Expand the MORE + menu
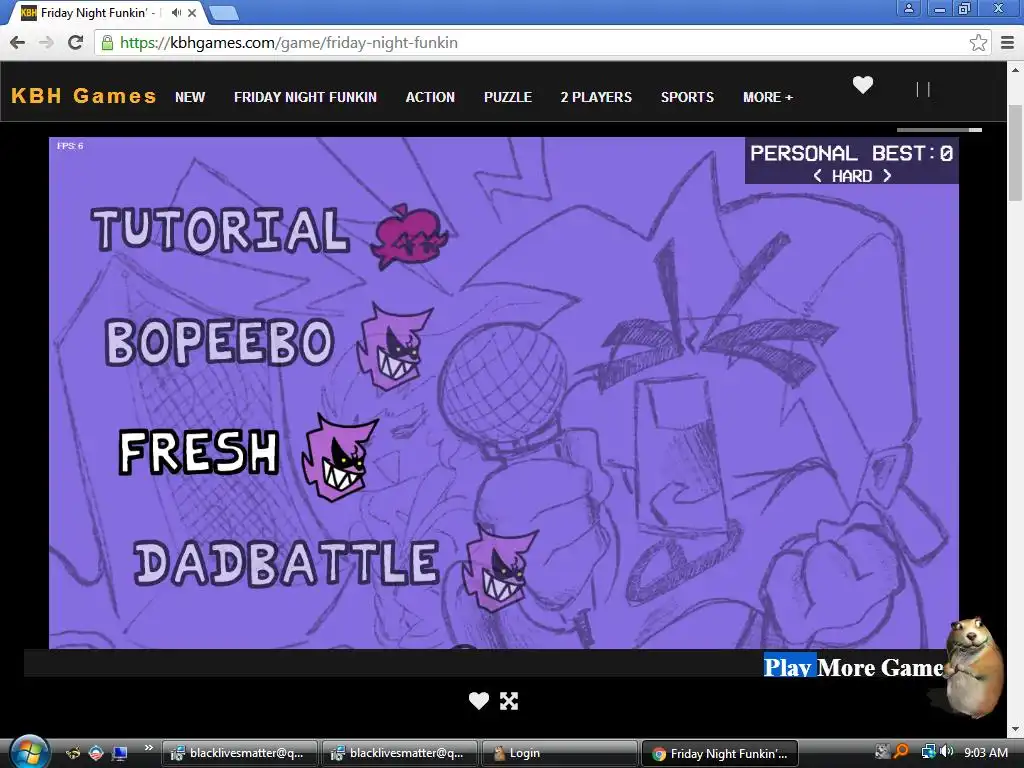The width and height of the screenshot is (1024, 768). (x=768, y=97)
